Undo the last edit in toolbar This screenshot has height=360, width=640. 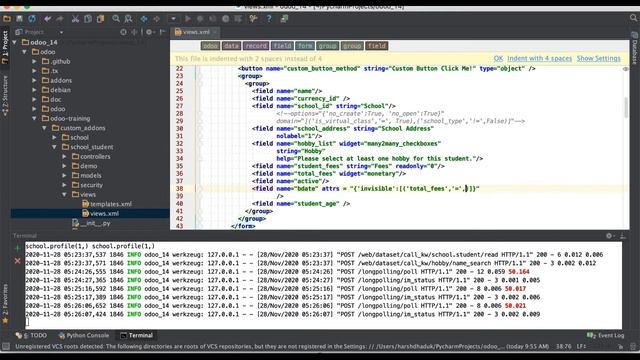48,19
